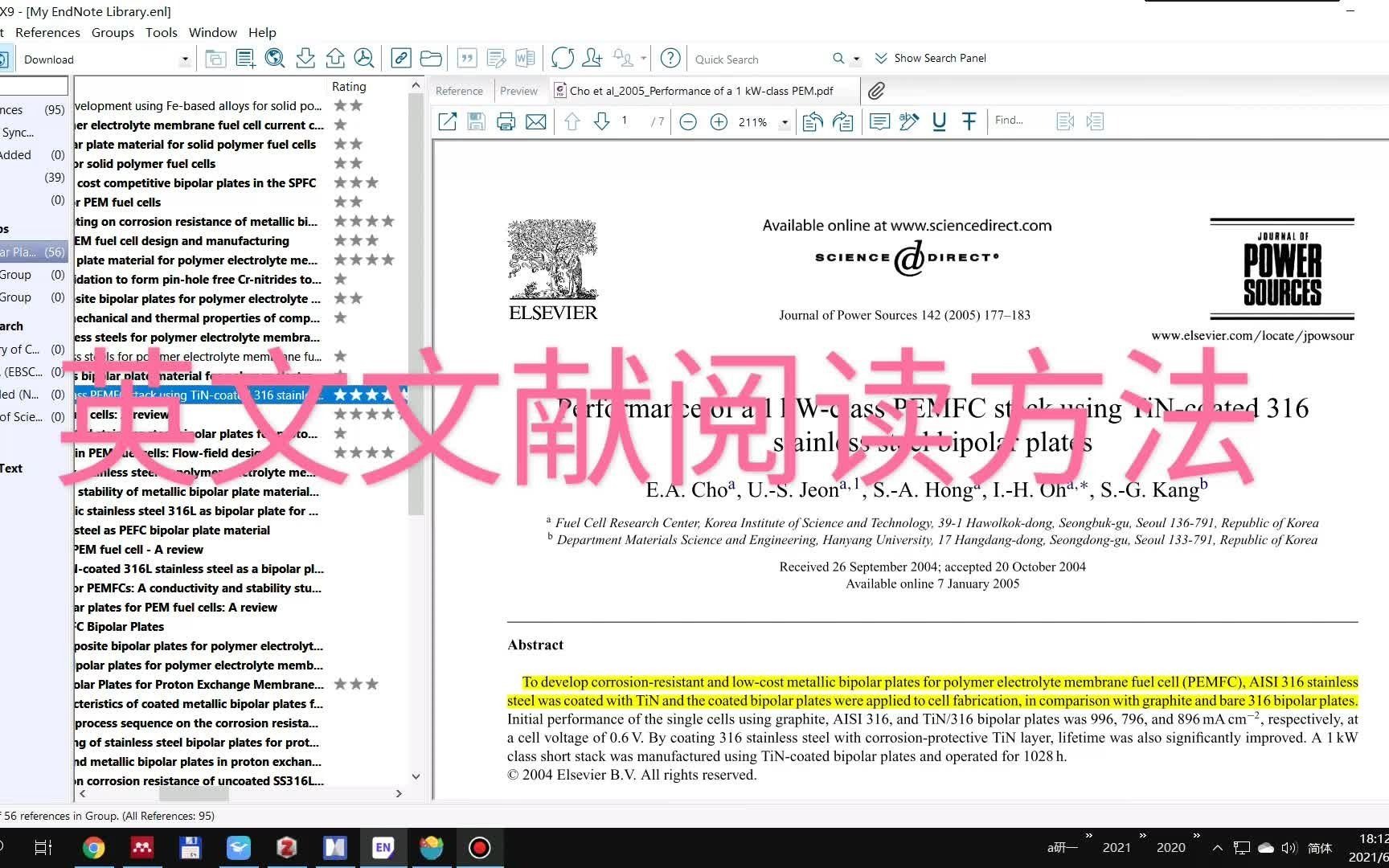Click the Sticky Note comment icon
This screenshot has width=1389, height=868.
coord(879,121)
